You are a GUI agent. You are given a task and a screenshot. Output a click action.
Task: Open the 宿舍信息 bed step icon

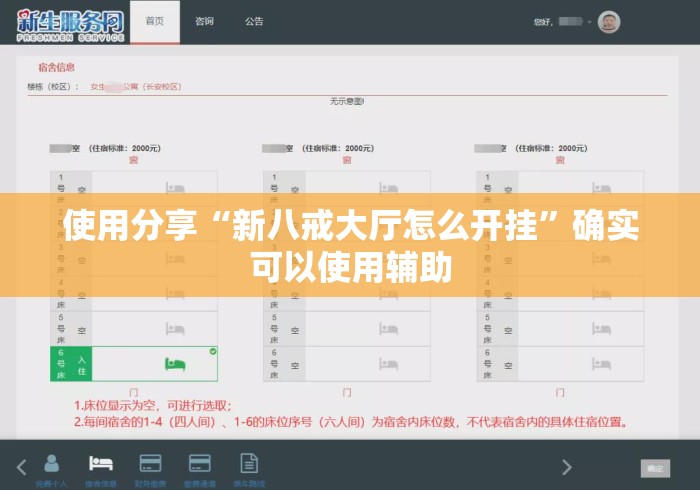(101, 463)
